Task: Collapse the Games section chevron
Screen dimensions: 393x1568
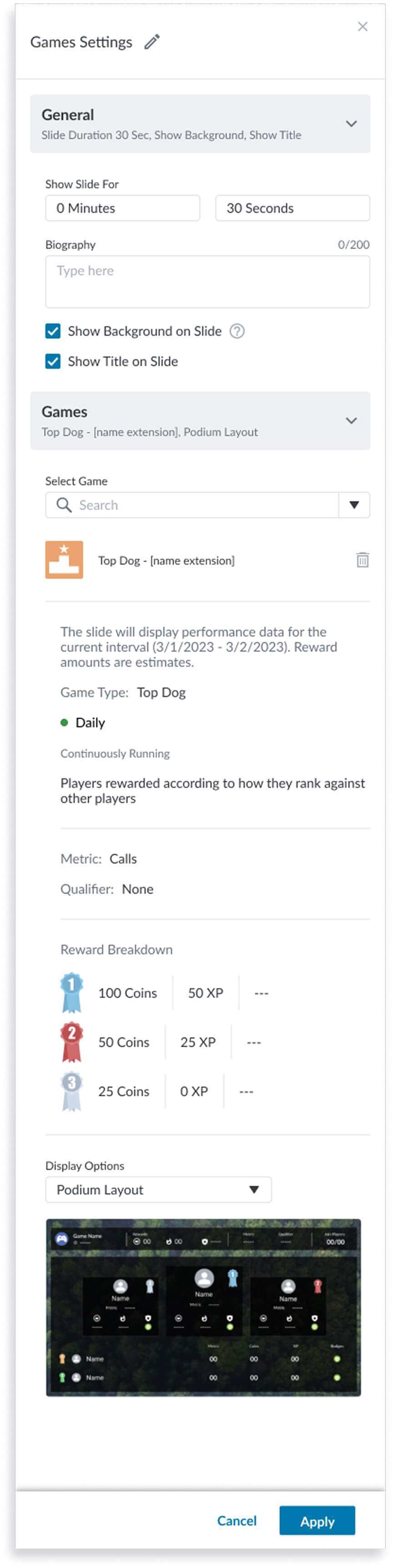Action: pos(351,421)
